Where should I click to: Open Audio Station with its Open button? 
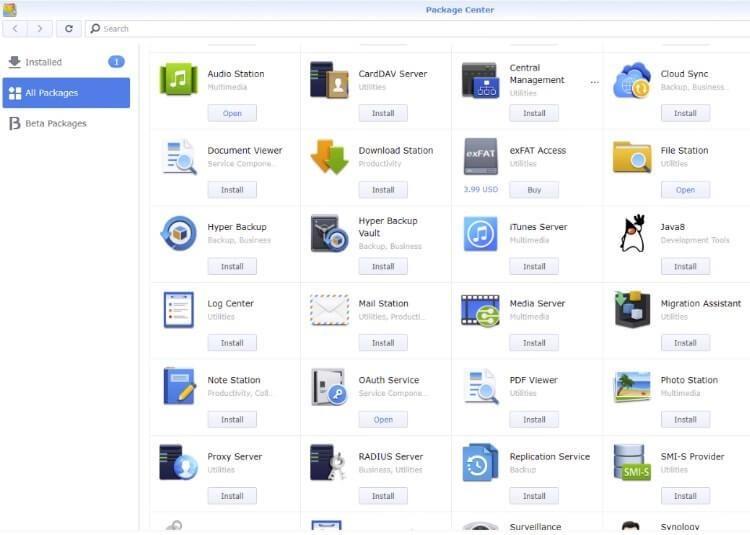(232, 113)
